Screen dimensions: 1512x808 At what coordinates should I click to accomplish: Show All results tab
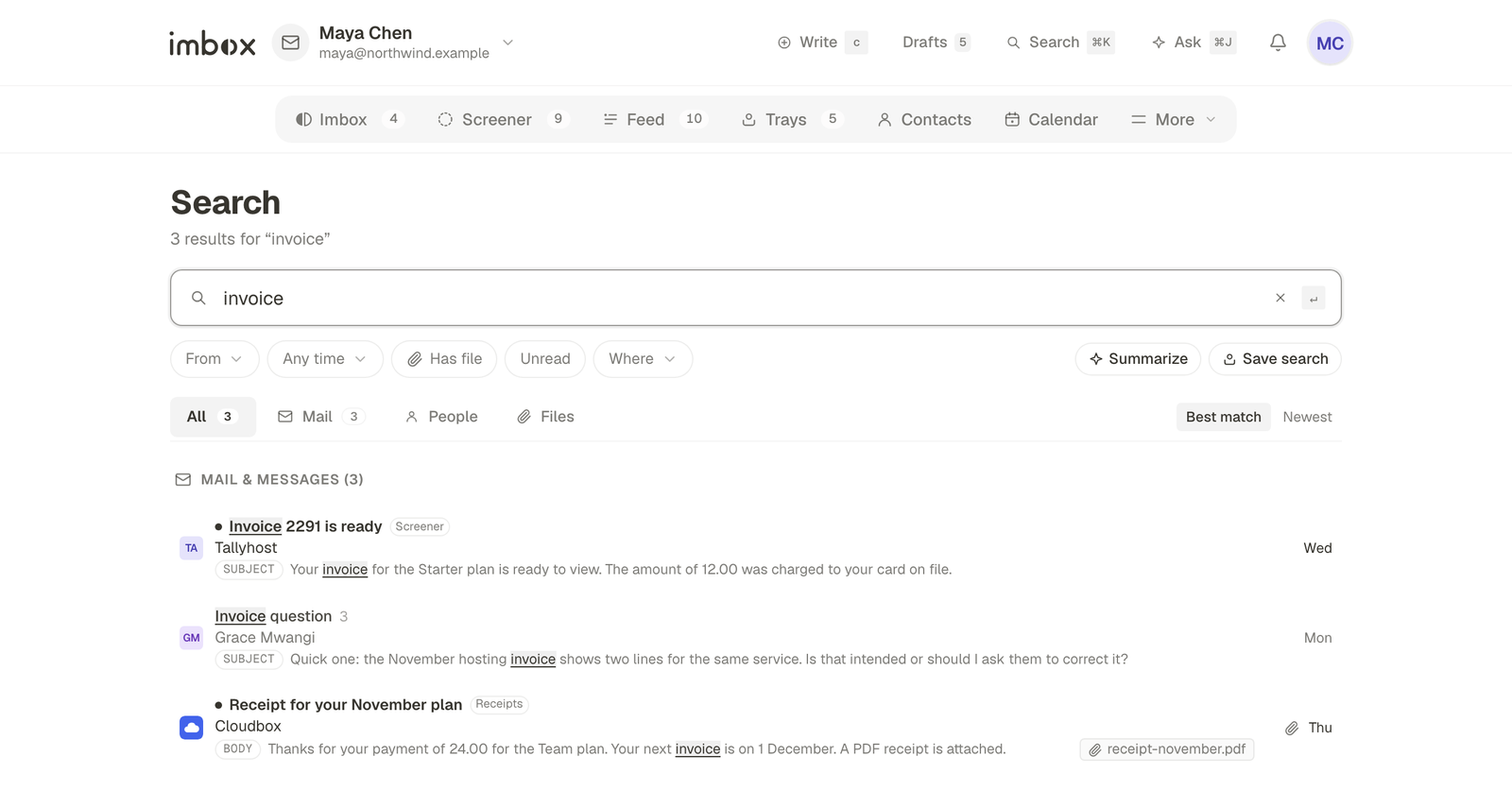[x=213, y=417]
